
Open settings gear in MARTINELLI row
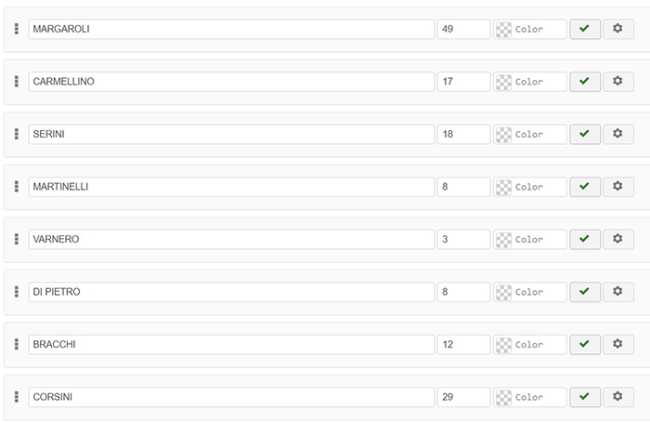(618, 187)
